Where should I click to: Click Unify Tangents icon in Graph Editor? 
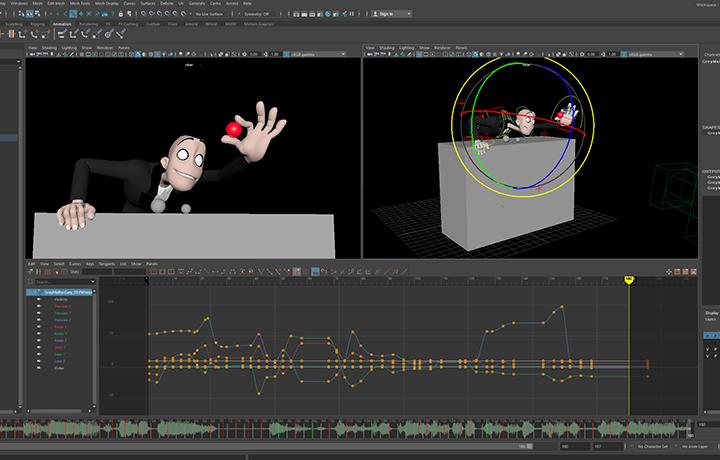[x=269, y=272]
